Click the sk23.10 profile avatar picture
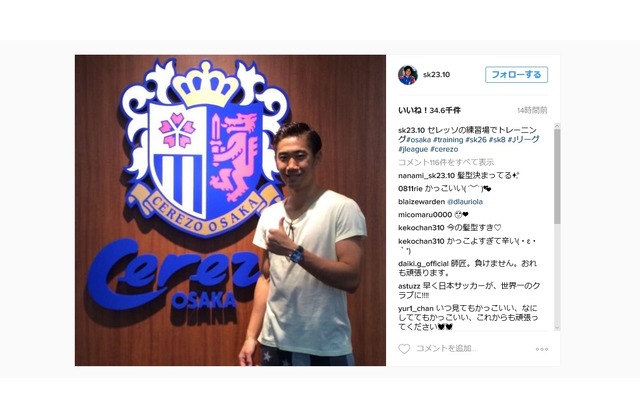 point(408,75)
